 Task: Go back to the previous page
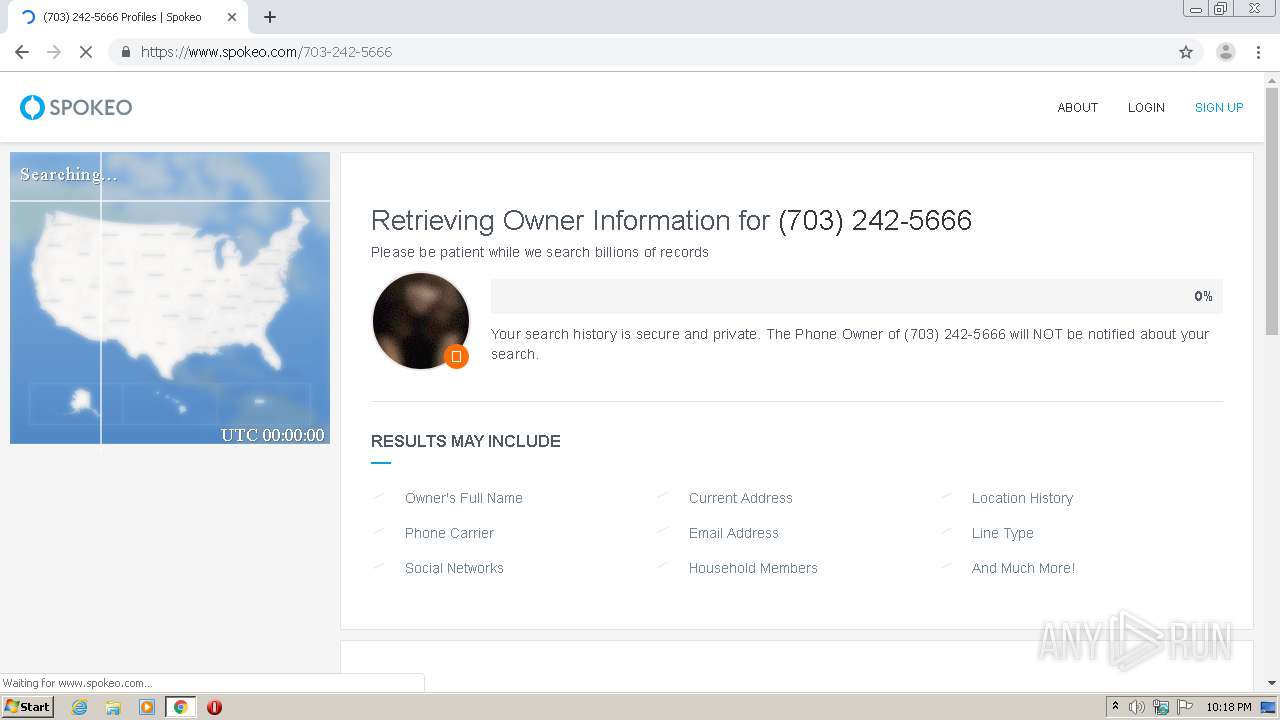(22, 52)
